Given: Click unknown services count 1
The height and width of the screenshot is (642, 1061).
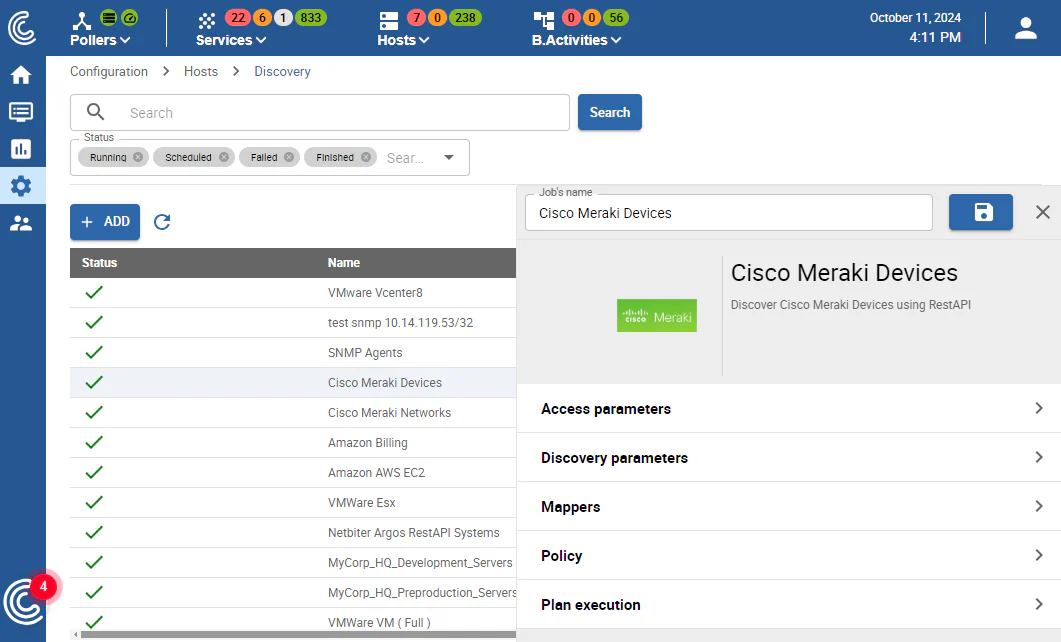Looking at the screenshot, I should click(x=284, y=18).
